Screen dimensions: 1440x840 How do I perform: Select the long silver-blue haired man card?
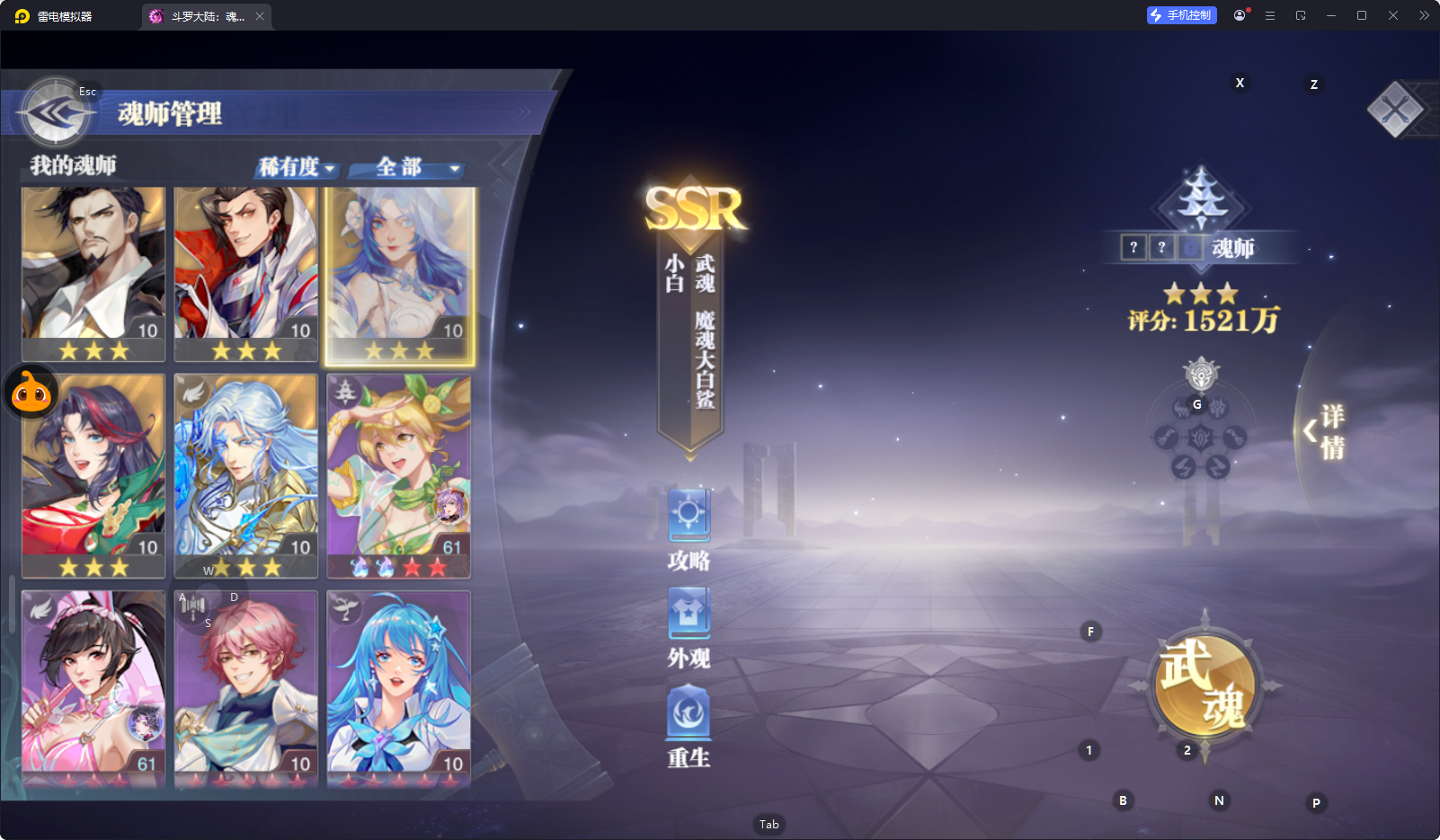[x=245, y=476]
